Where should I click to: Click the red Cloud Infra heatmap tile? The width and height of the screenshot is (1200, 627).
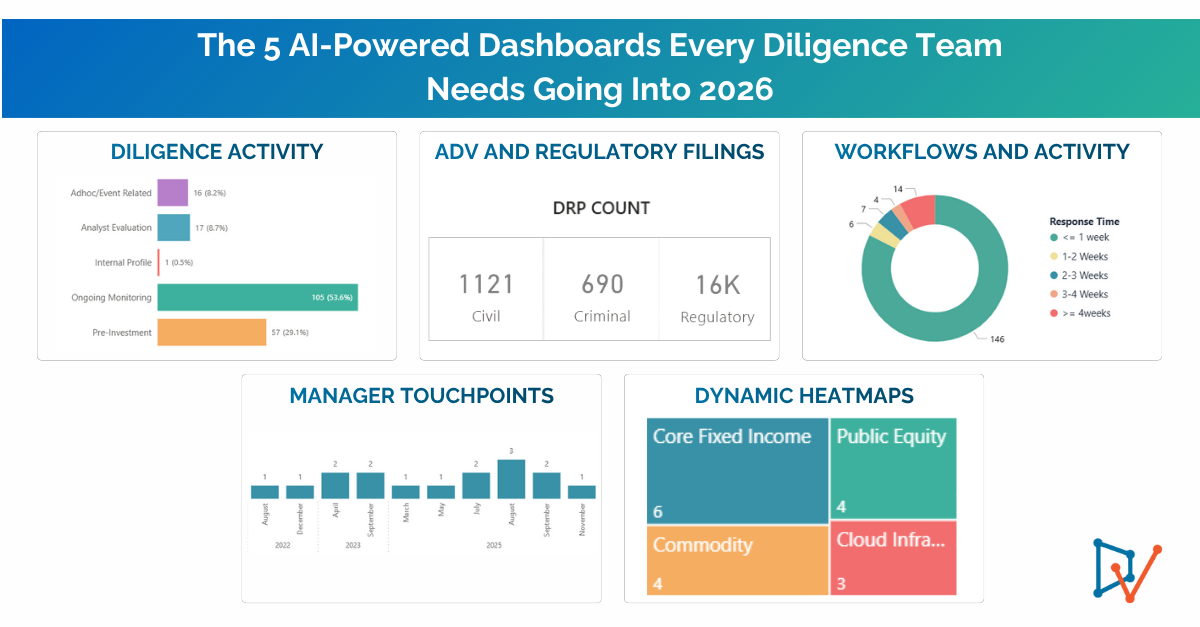tap(892, 558)
